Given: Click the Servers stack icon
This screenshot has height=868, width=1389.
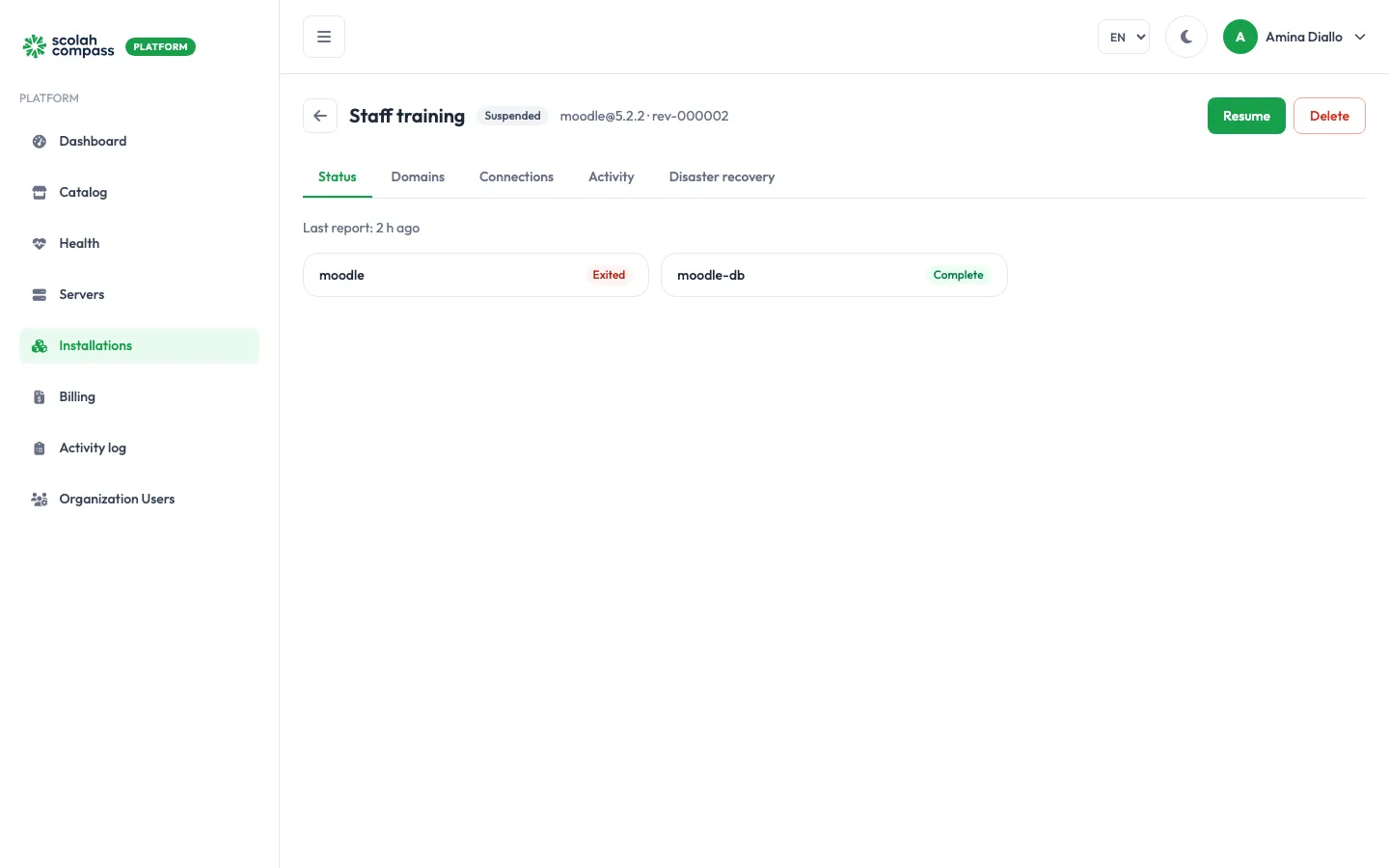Looking at the screenshot, I should pyautogui.click(x=40, y=295).
